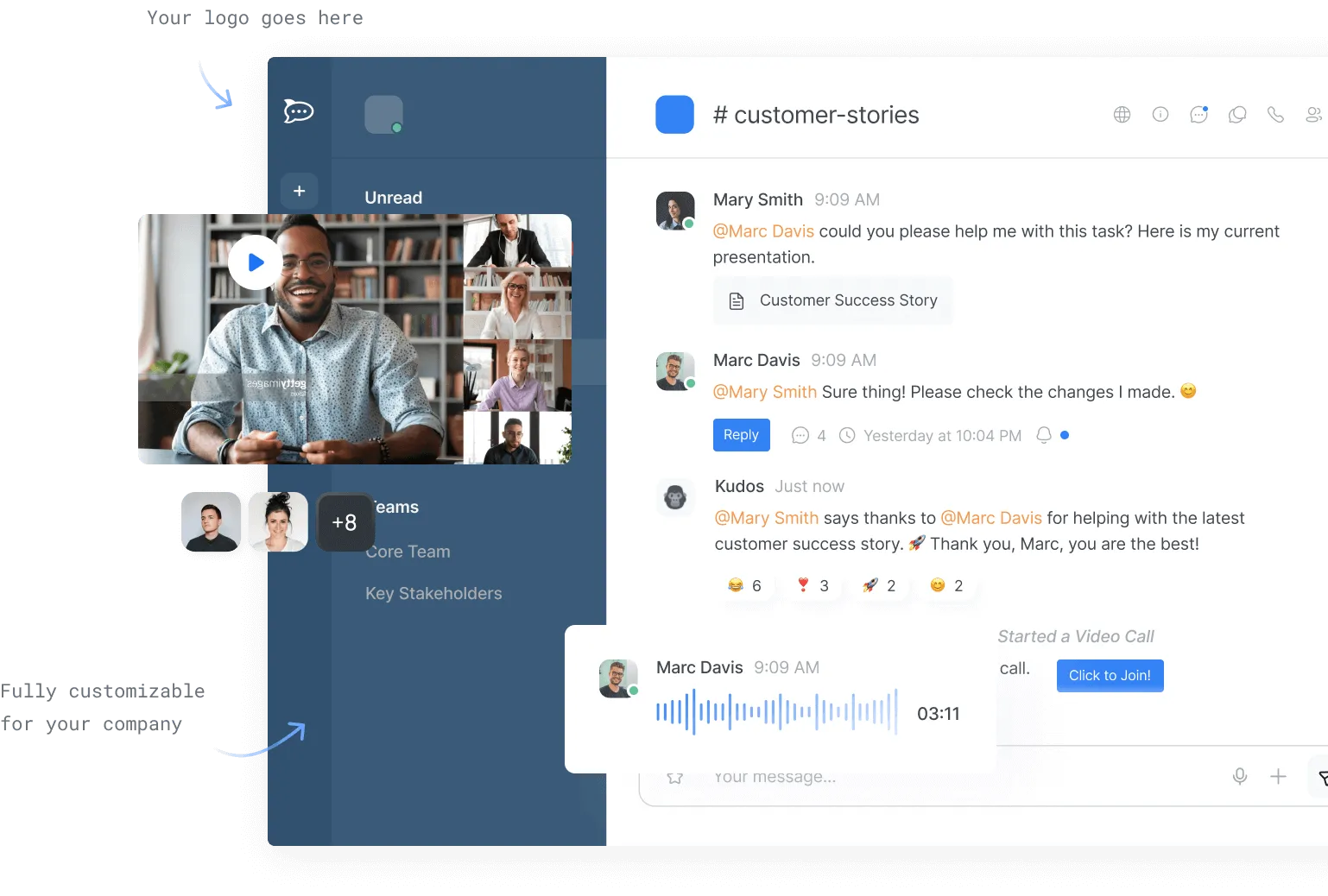
Task: Open the Key Stakeholders channel
Action: tap(433, 593)
